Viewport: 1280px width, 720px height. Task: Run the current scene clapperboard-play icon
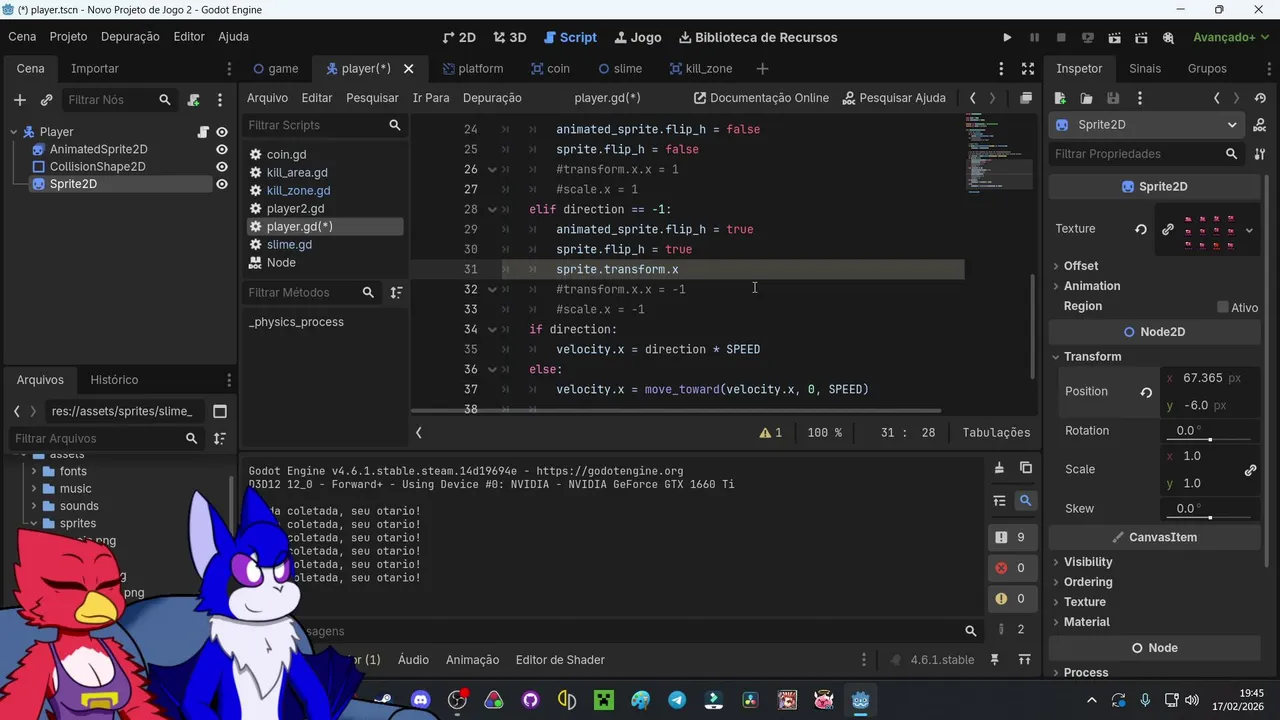[1115, 37]
